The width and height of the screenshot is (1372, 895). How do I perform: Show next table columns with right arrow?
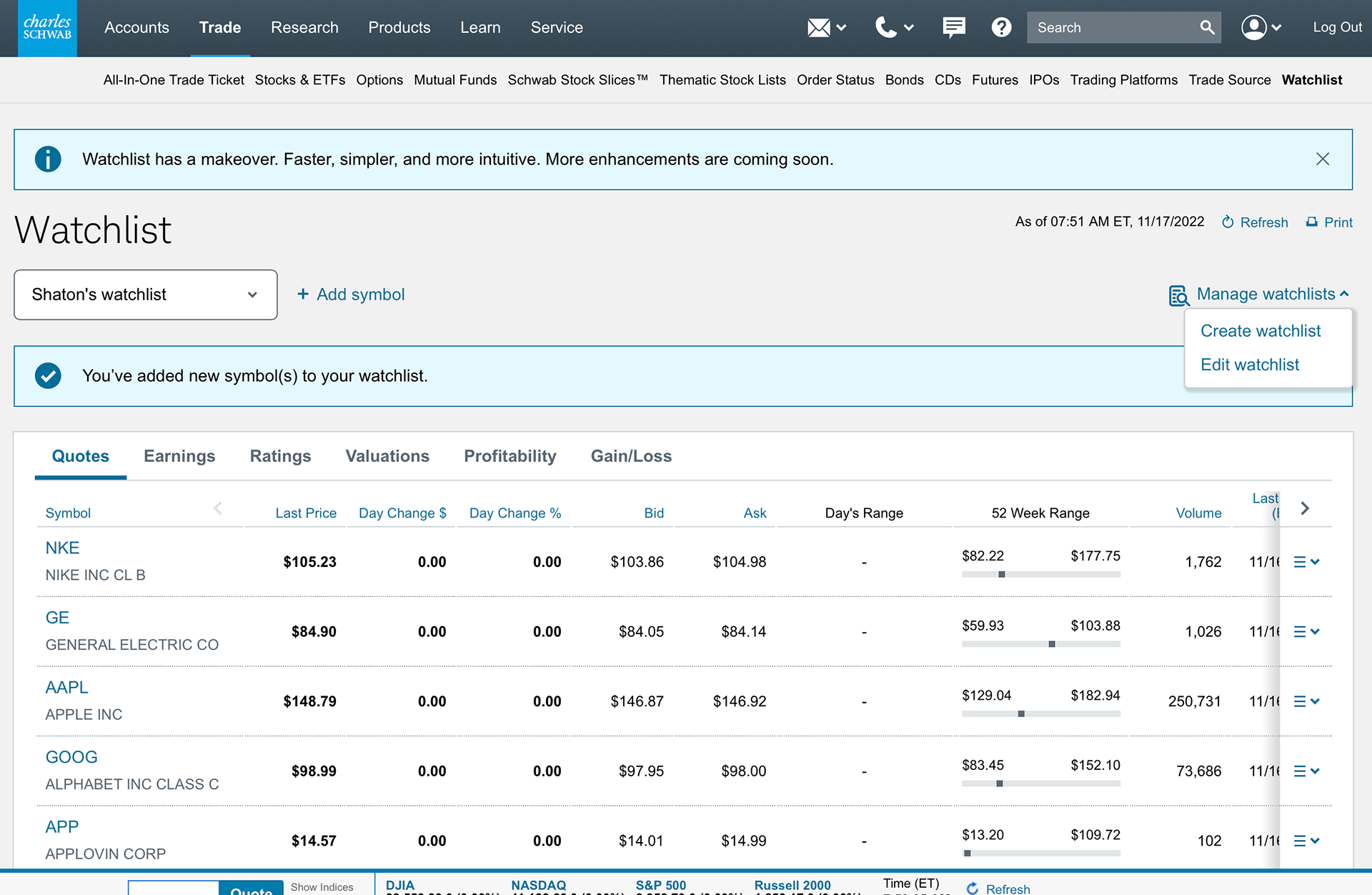click(1305, 508)
